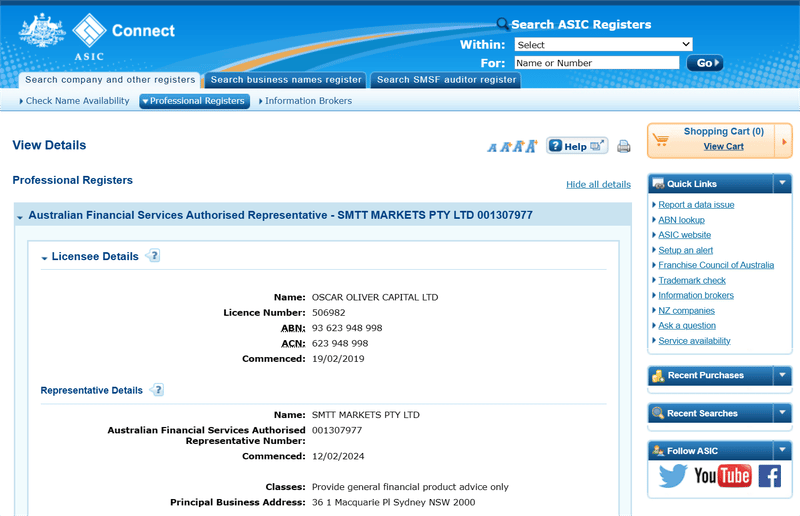Click the Quick Links panel icon

point(658,183)
